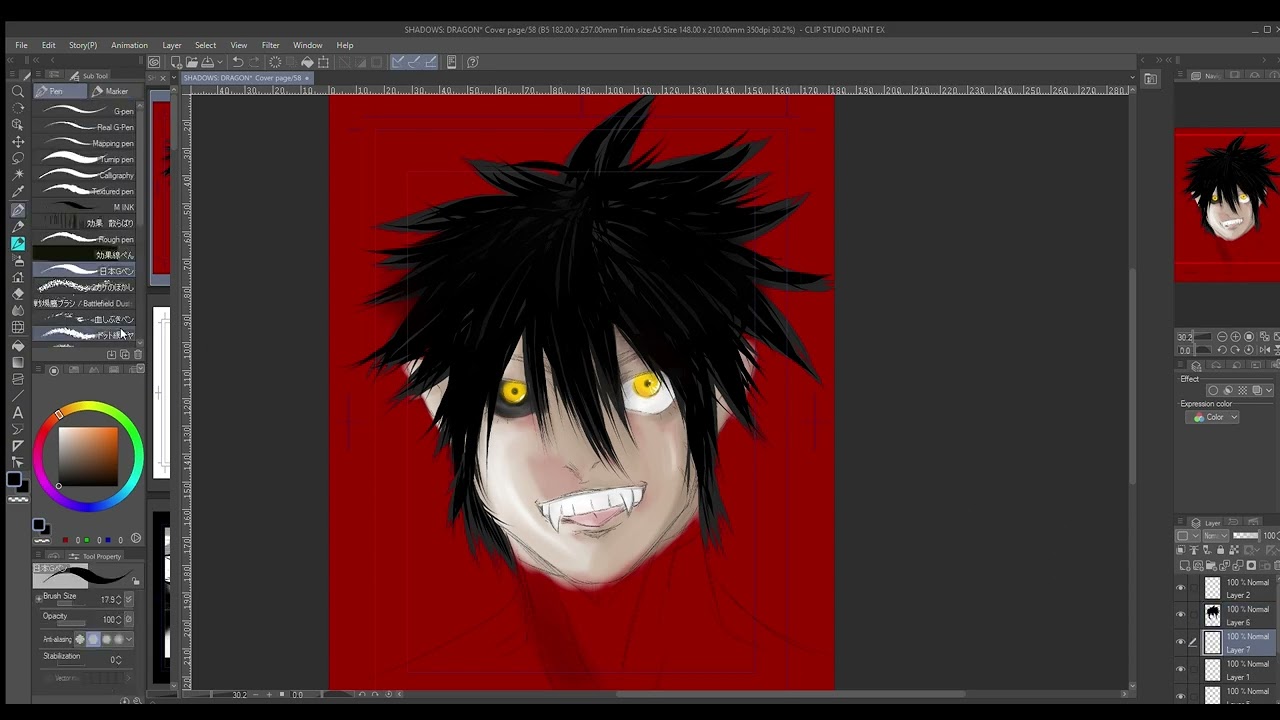The height and width of the screenshot is (720, 1280).
Task: Toggle visibility of Layer 2
Action: (1181, 588)
